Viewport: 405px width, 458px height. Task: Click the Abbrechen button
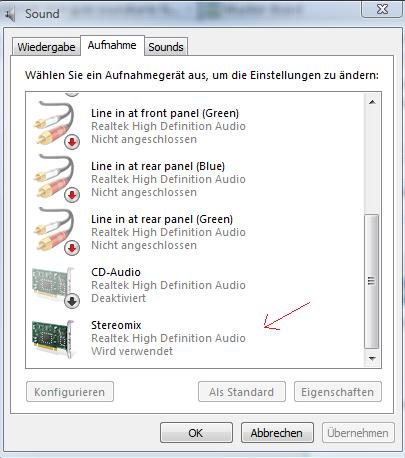277,433
